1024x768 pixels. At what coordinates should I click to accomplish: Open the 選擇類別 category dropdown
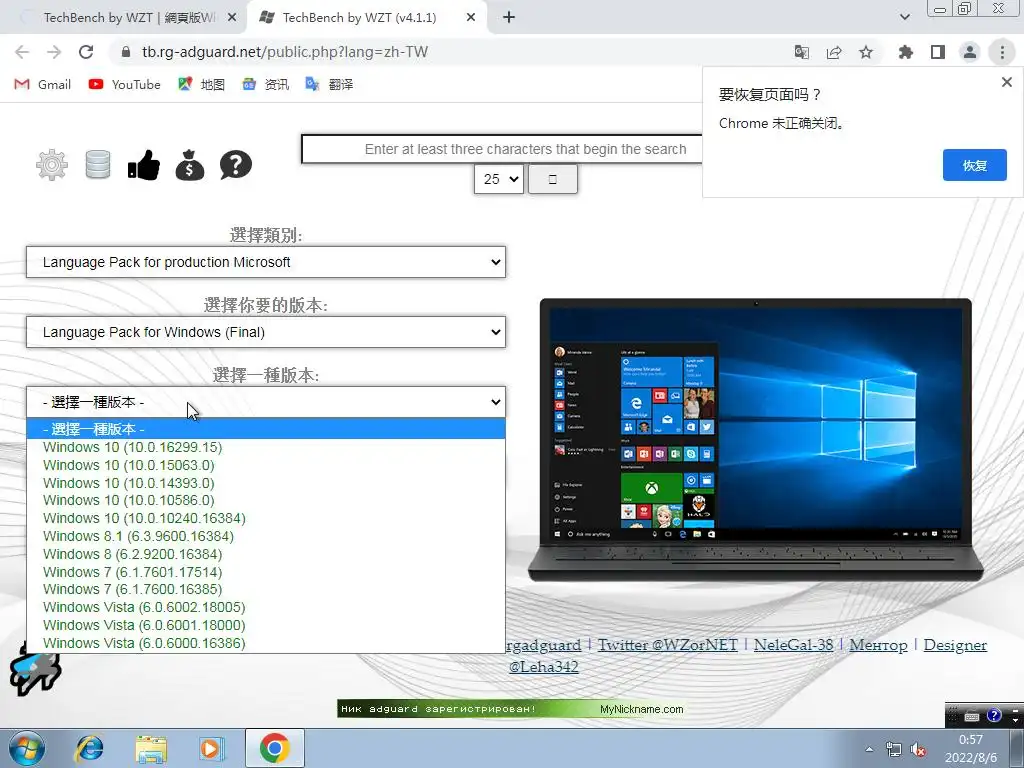point(266,262)
